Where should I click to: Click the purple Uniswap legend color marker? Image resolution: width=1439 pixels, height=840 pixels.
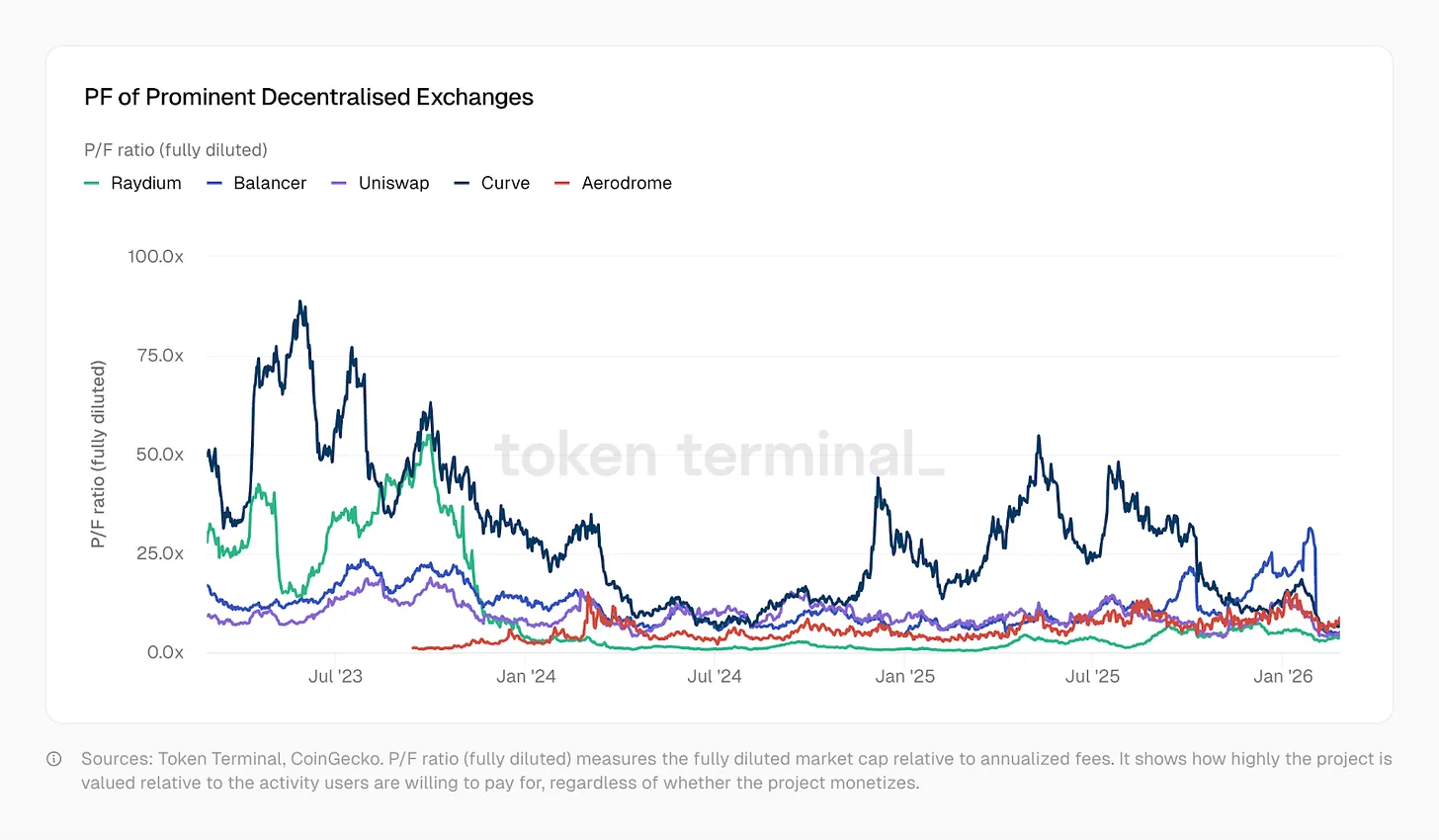click(339, 184)
